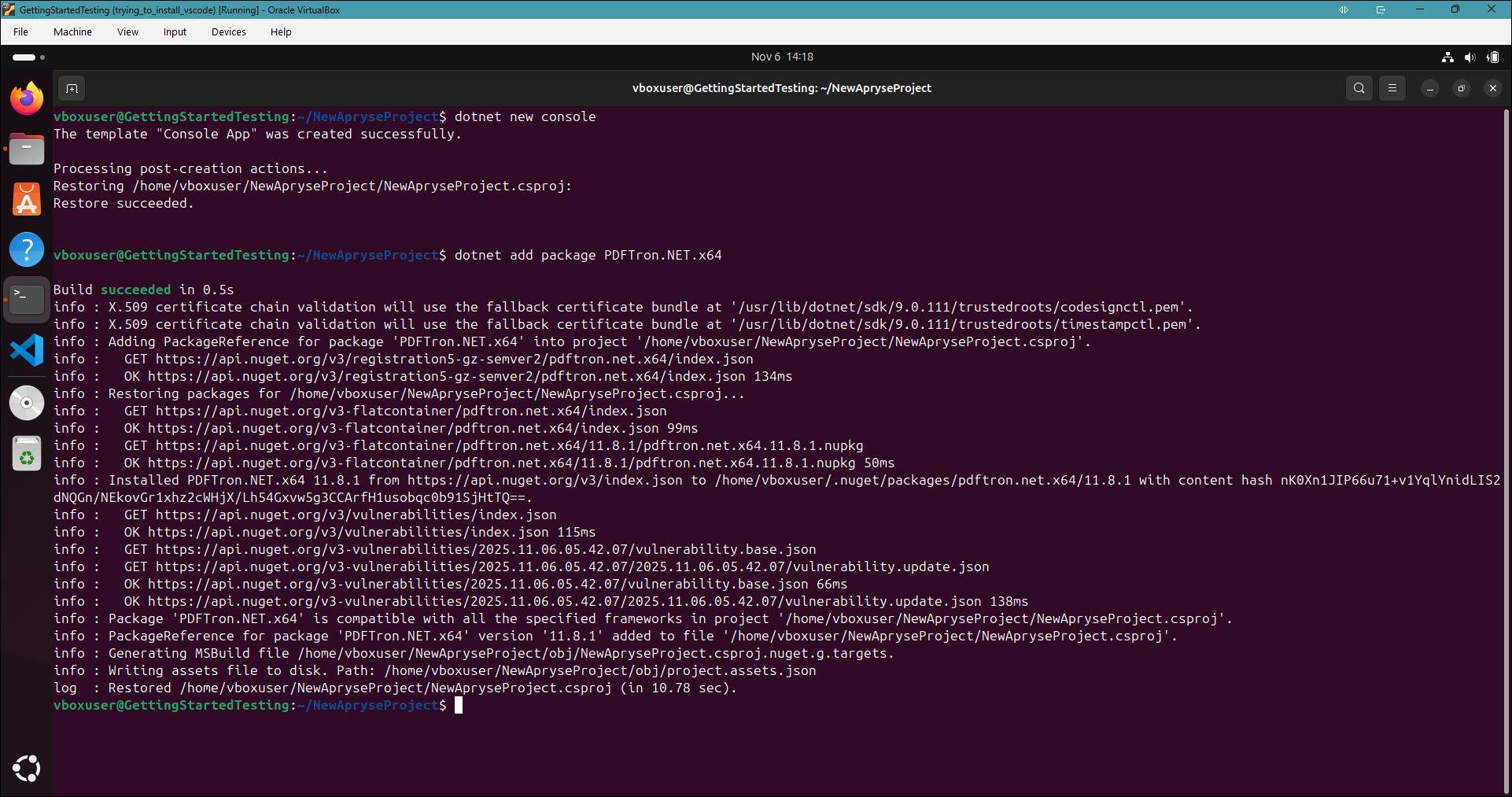Click the volume icon in top bar

[x=1470, y=57]
